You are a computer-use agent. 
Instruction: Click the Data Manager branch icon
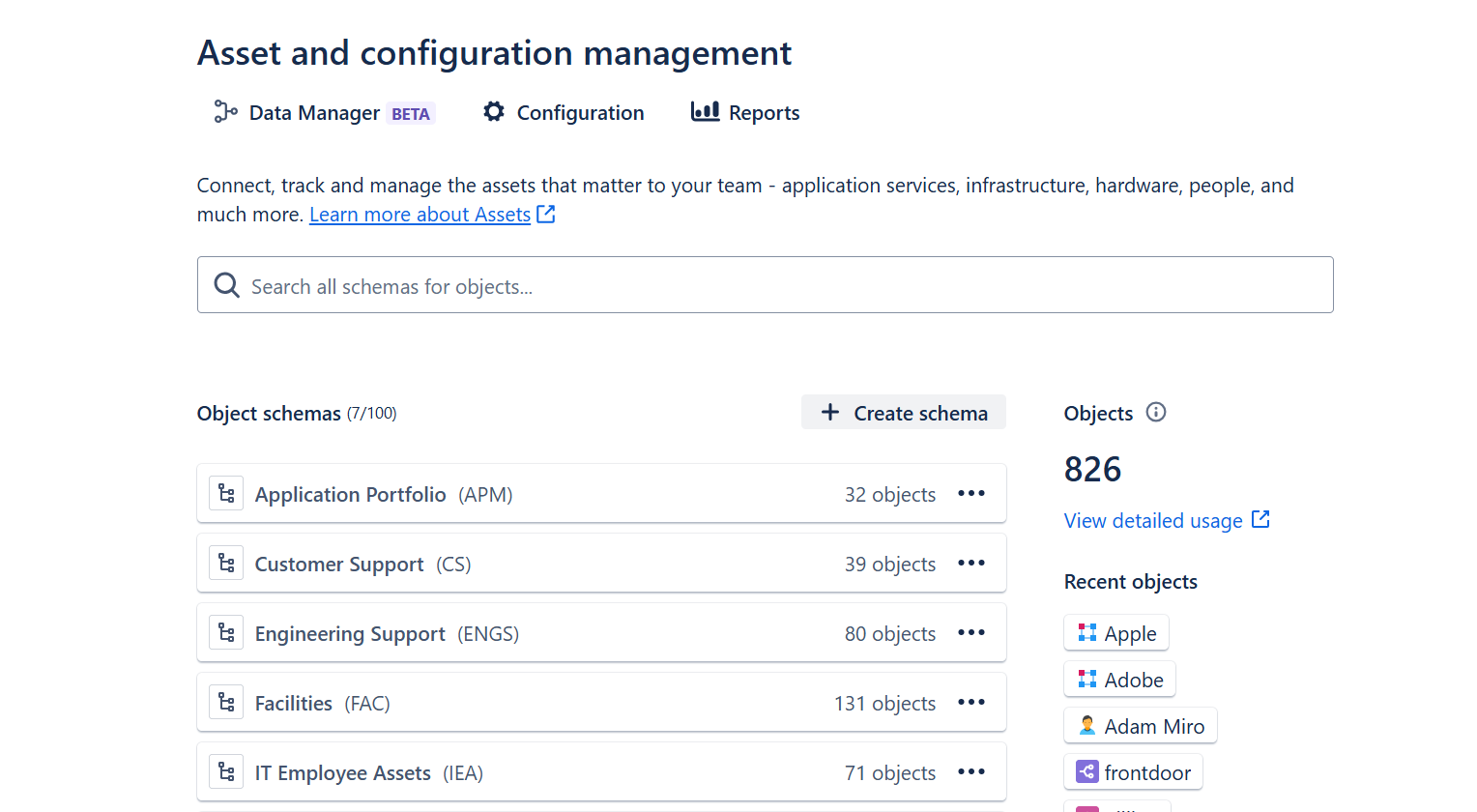point(225,112)
